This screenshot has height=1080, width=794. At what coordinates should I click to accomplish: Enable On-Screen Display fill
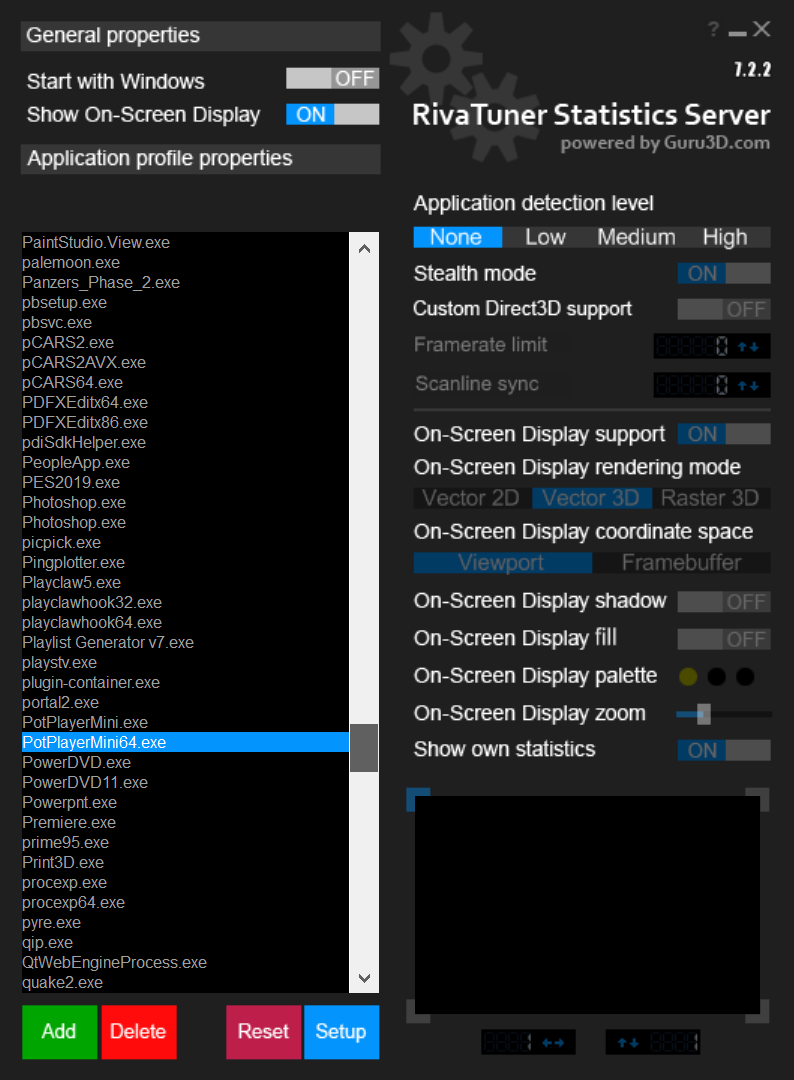tap(724, 639)
